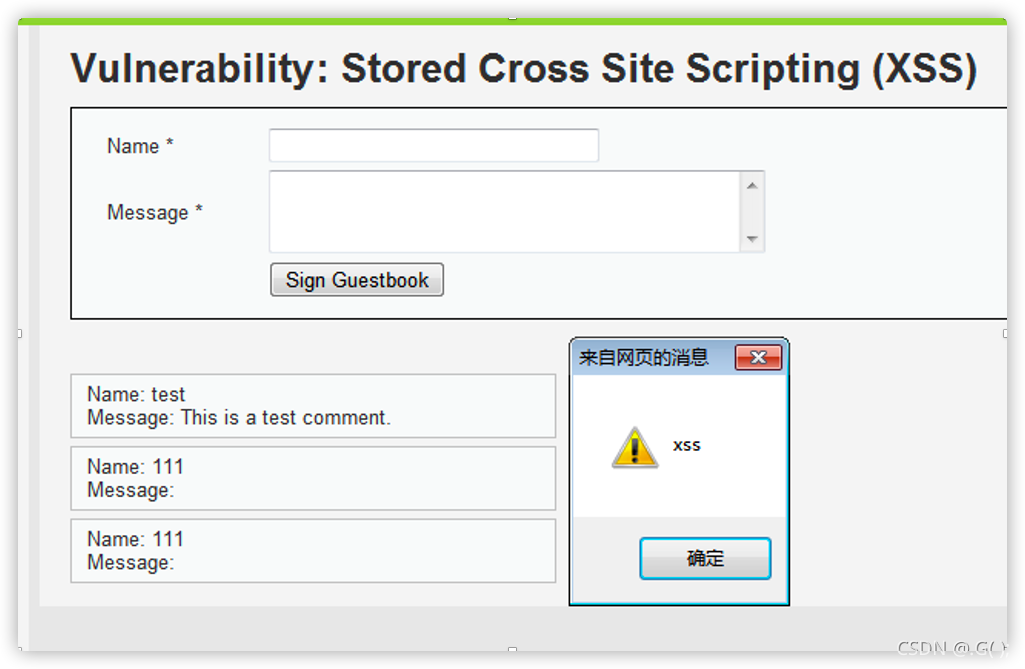Click inside the Message textarea

(x=505, y=212)
